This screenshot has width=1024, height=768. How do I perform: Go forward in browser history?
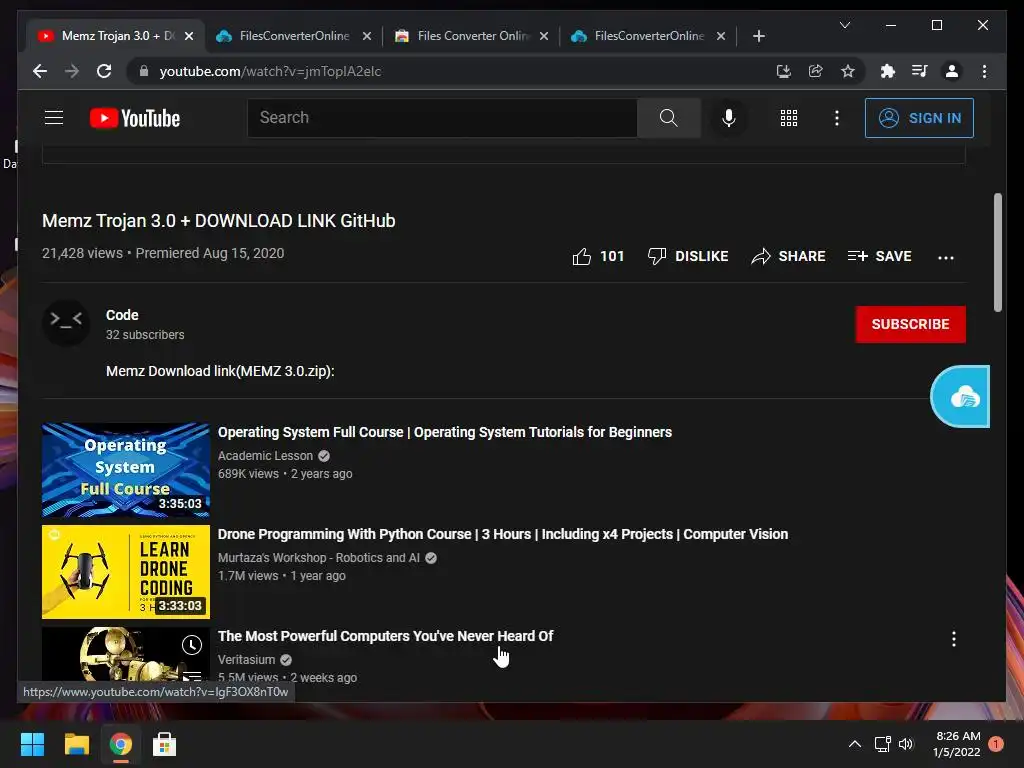coord(72,71)
